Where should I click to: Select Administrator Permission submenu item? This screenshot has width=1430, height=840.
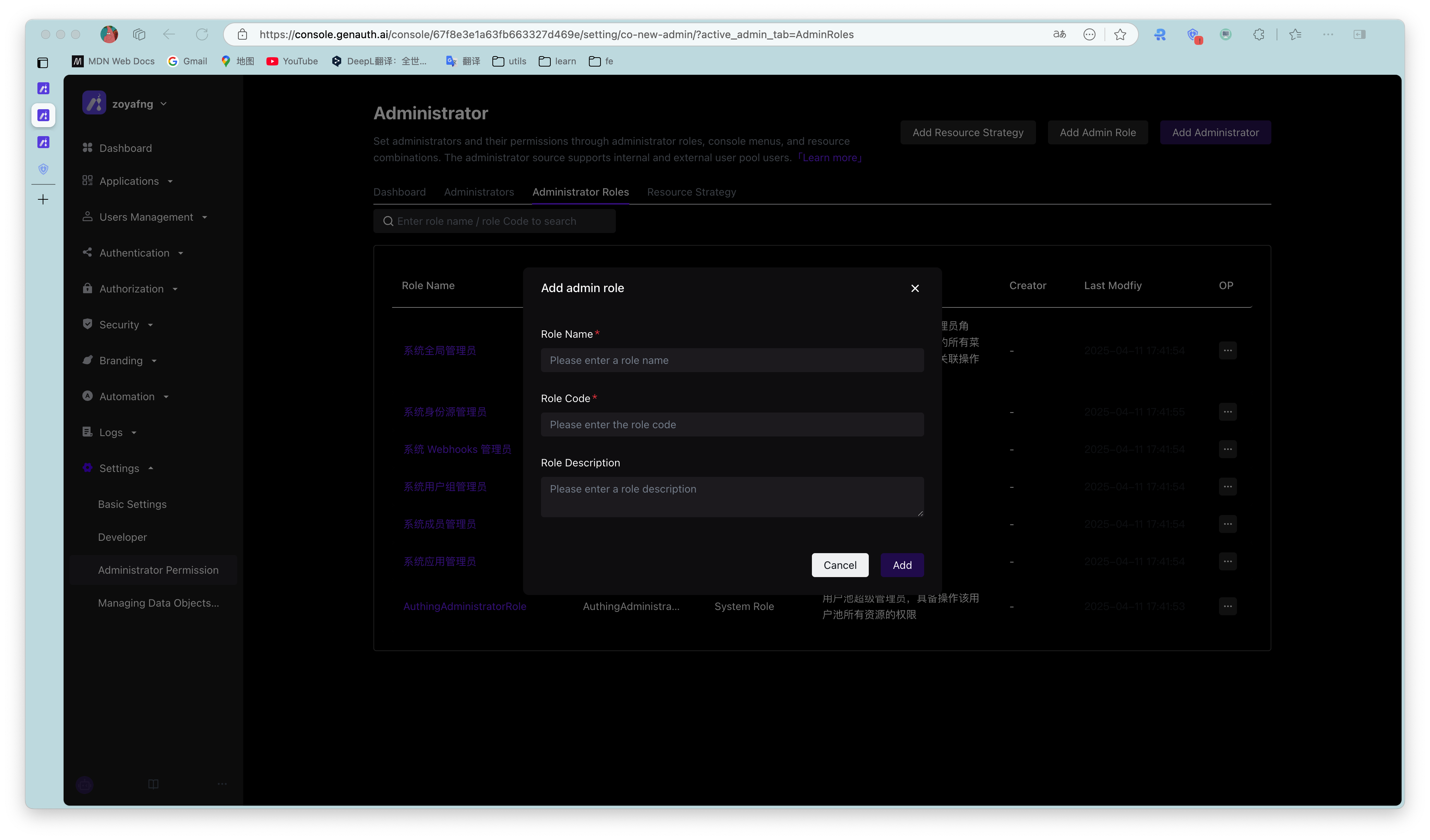pyautogui.click(x=153, y=570)
